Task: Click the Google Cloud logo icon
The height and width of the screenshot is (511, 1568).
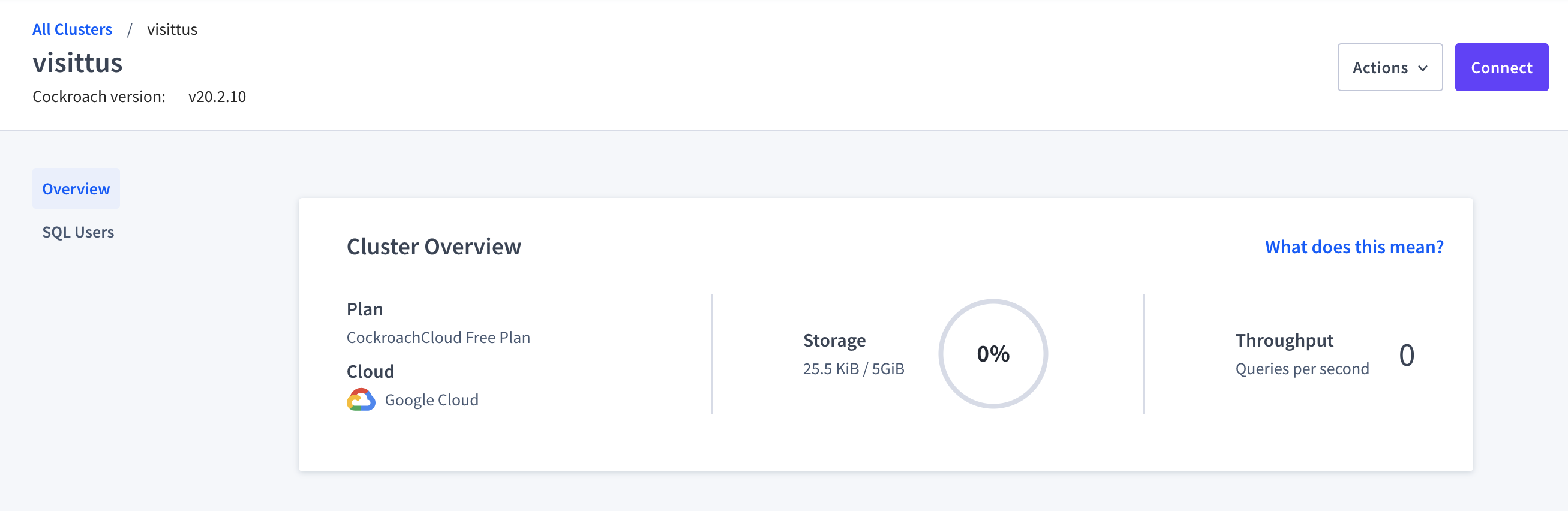Action: (361, 399)
